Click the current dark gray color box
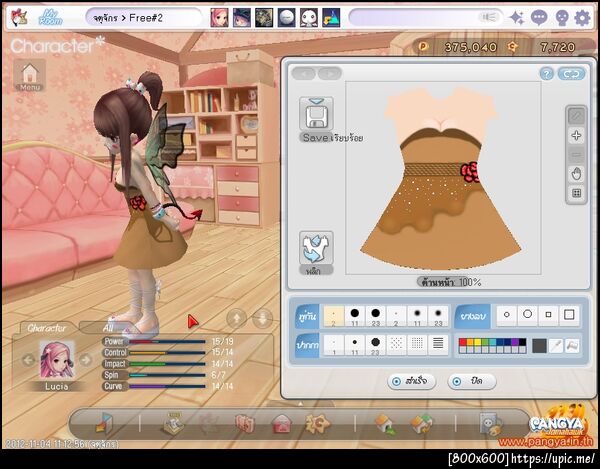This screenshot has width=600, height=469. click(539, 346)
